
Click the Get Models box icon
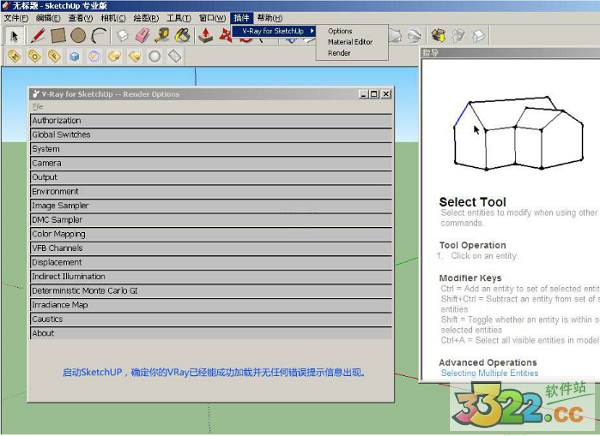point(439,36)
